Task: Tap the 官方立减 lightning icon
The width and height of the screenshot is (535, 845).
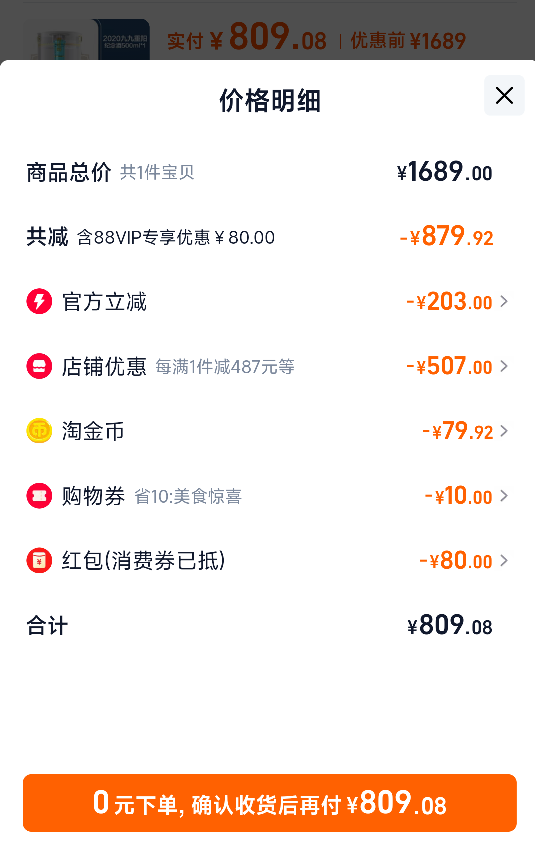Action: click(39, 301)
